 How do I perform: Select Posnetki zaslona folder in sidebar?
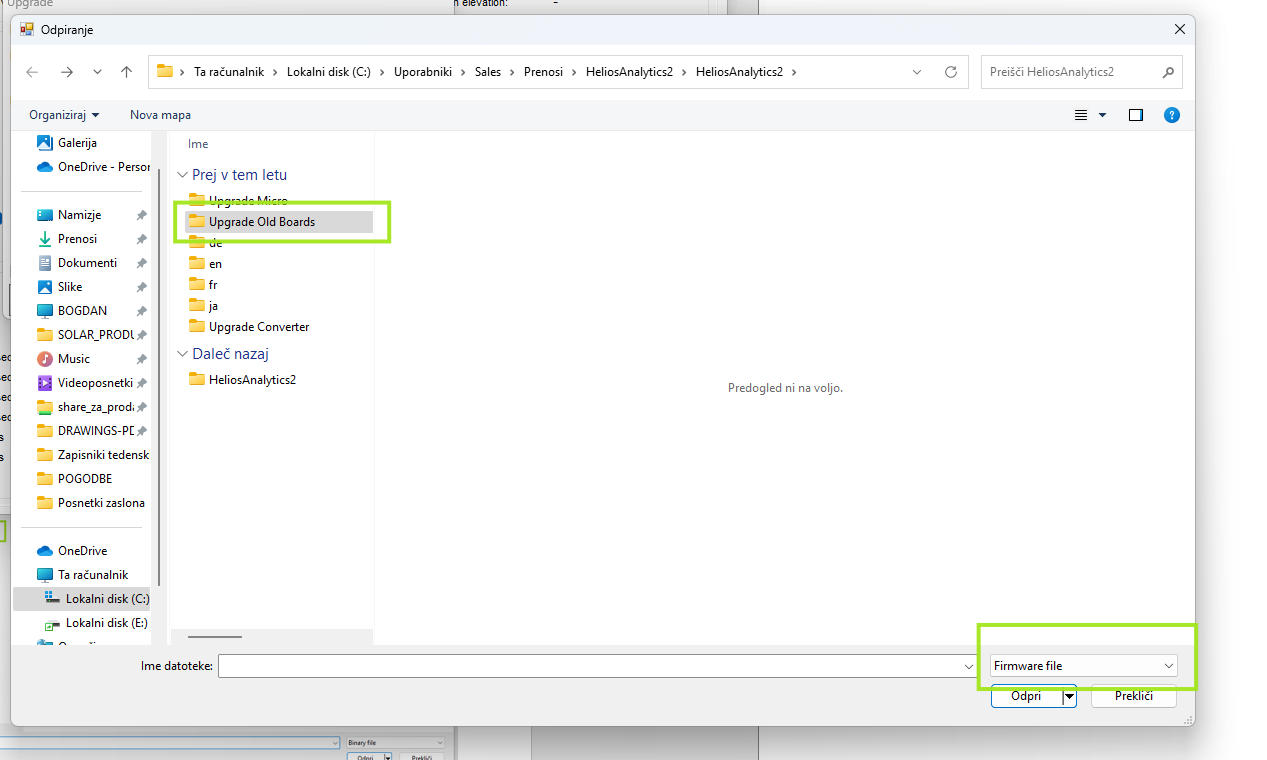(x=92, y=503)
